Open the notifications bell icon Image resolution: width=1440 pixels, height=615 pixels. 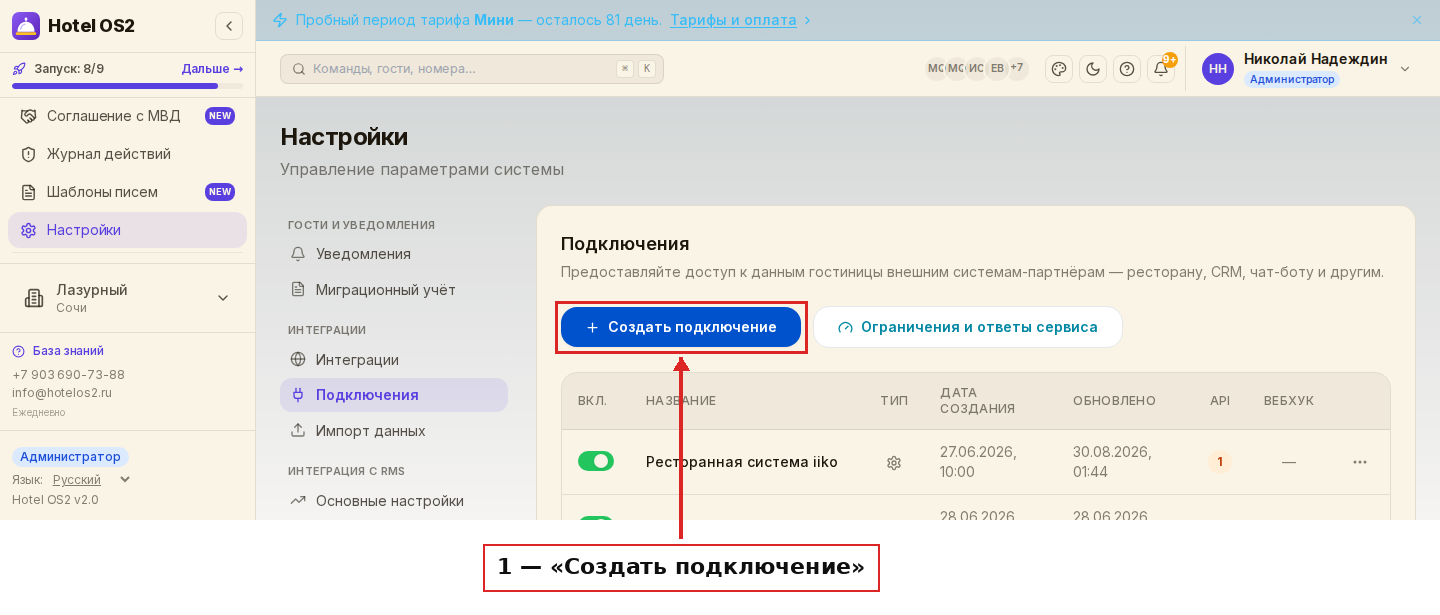[x=1161, y=69]
